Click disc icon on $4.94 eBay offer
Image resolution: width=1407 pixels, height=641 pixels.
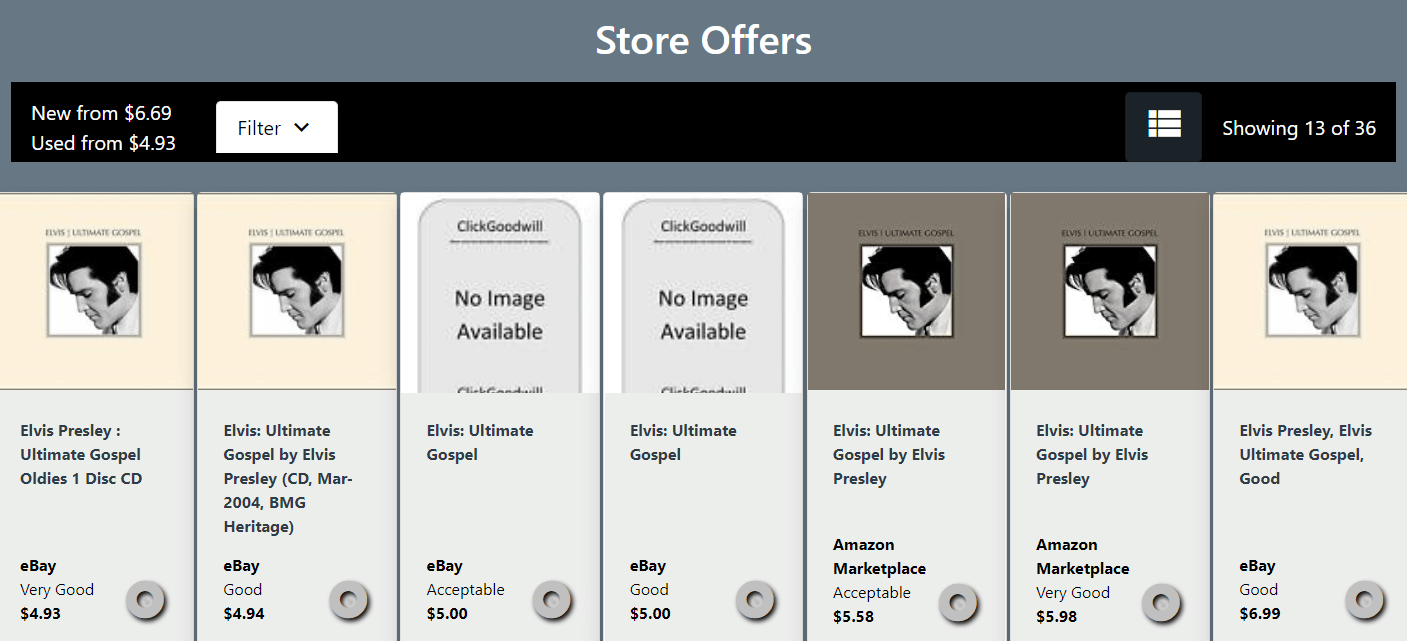(x=349, y=600)
